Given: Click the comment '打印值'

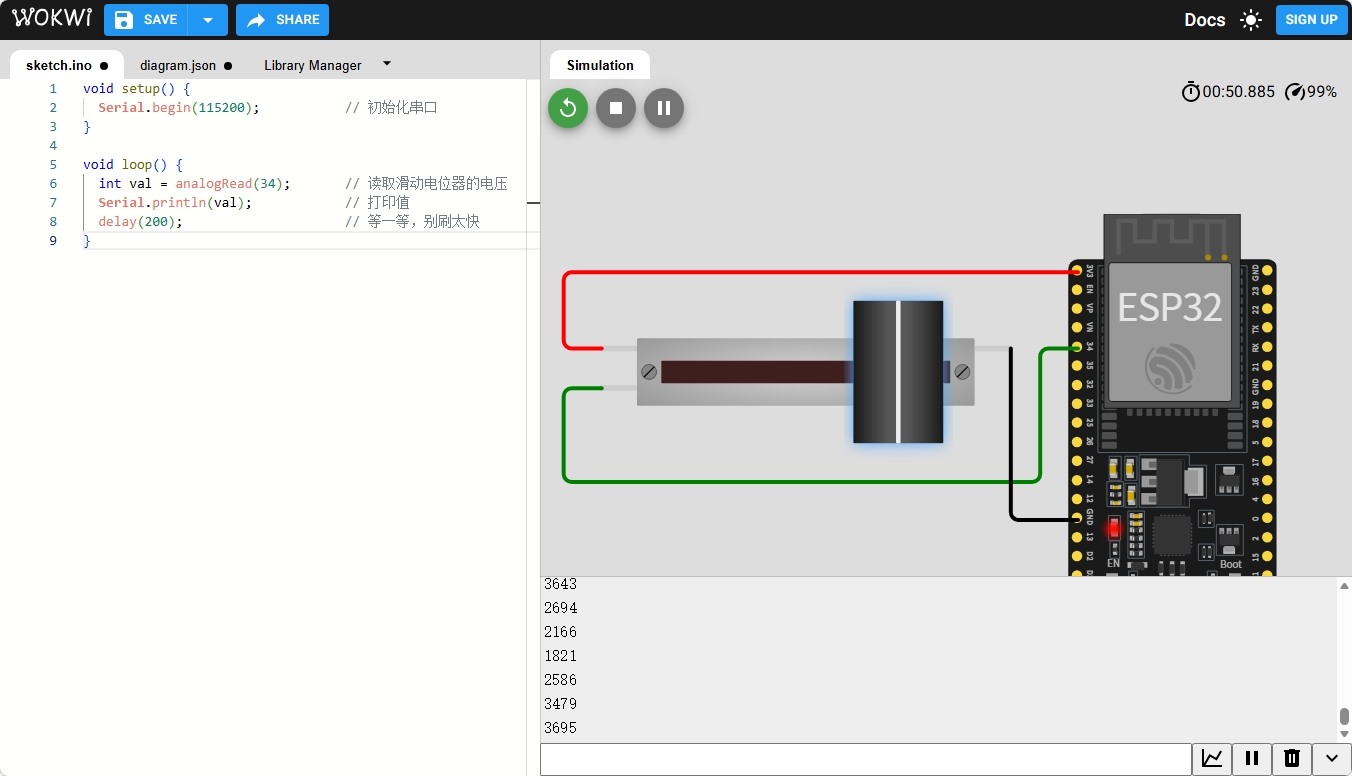Looking at the screenshot, I should coord(388,203).
